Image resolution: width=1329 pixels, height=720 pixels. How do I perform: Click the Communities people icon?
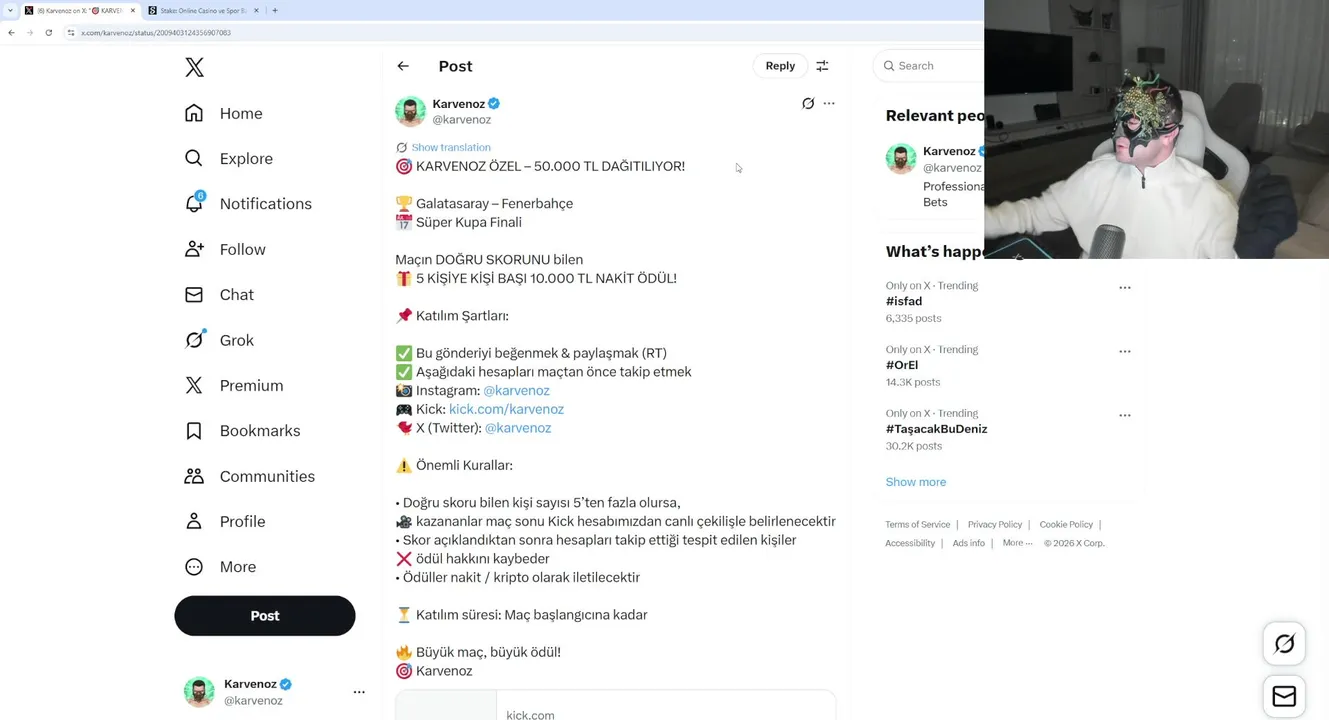point(194,476)
